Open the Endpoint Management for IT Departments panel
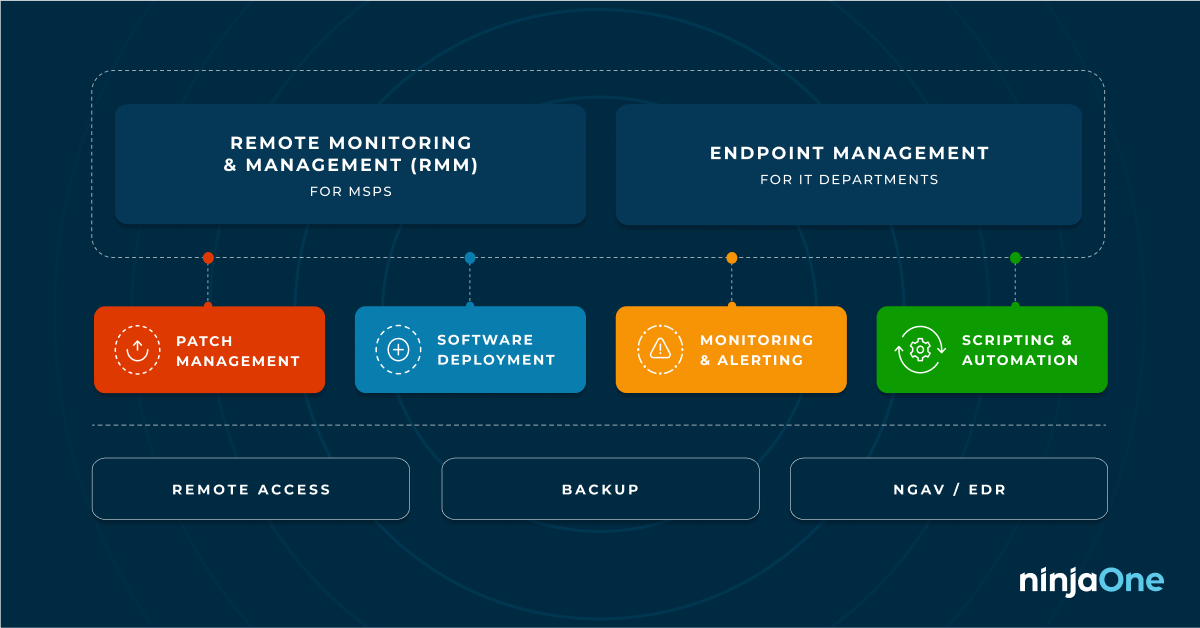The width and height of the screenshot is (1200, 628). coord(849,164)
